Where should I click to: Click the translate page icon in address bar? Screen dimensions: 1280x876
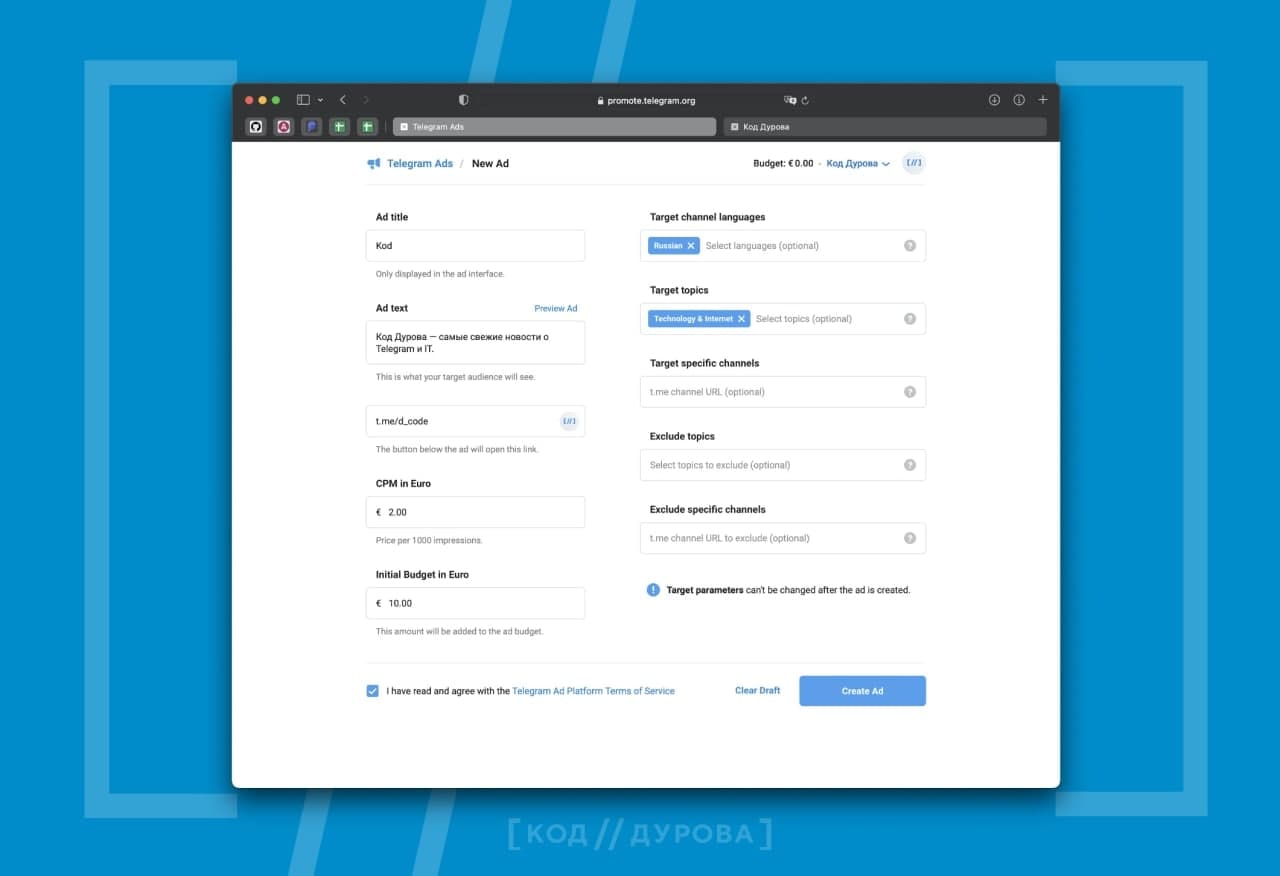click(x=790, y=100)
